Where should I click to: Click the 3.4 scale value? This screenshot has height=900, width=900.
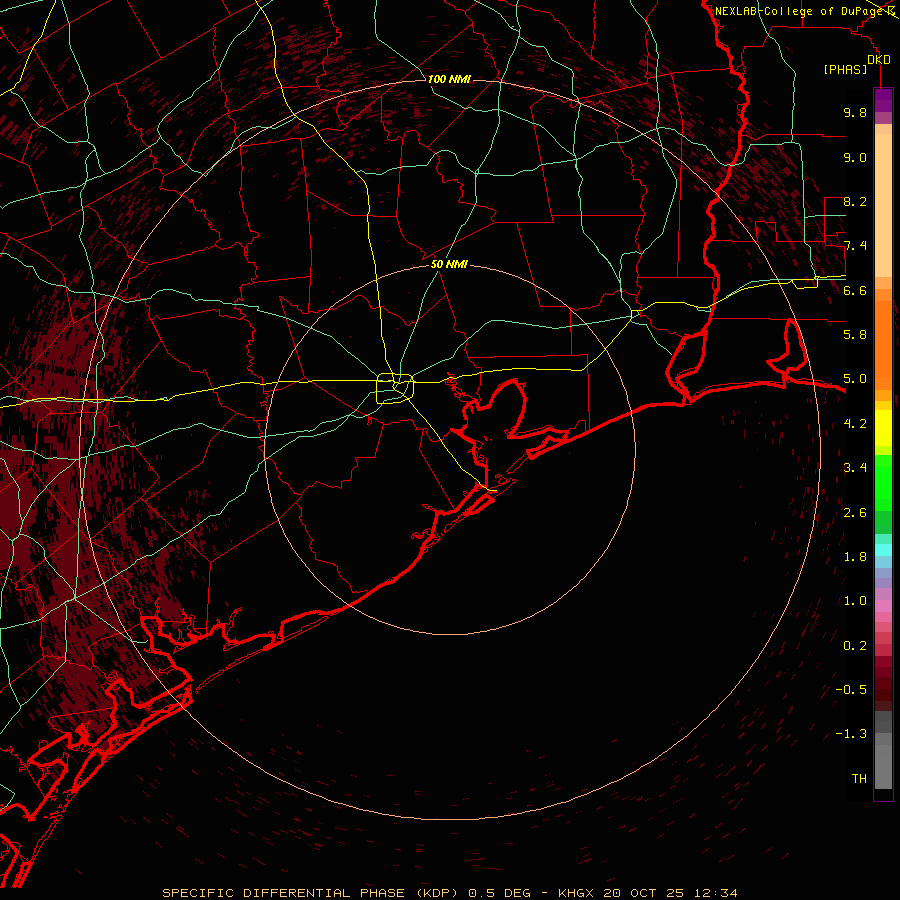pyautogui.click(x=855, y=468)
